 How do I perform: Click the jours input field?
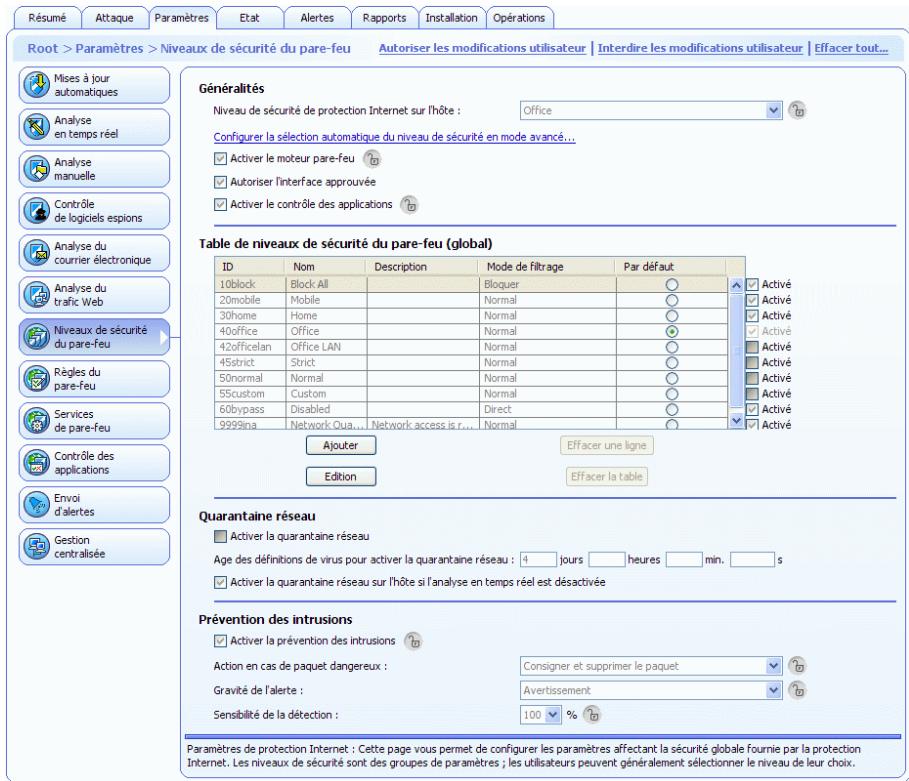click(x=538, y=560)
